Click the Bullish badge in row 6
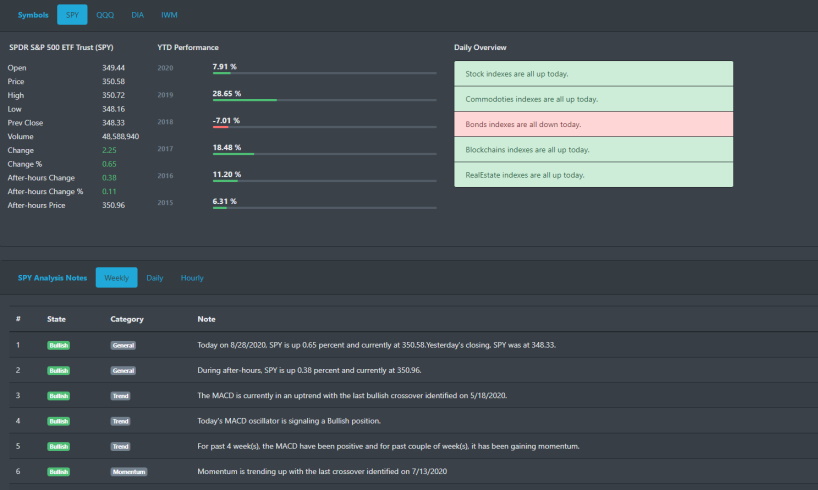Image resolution: width=818 pixels, height=490 pixels. coord(58,472)
